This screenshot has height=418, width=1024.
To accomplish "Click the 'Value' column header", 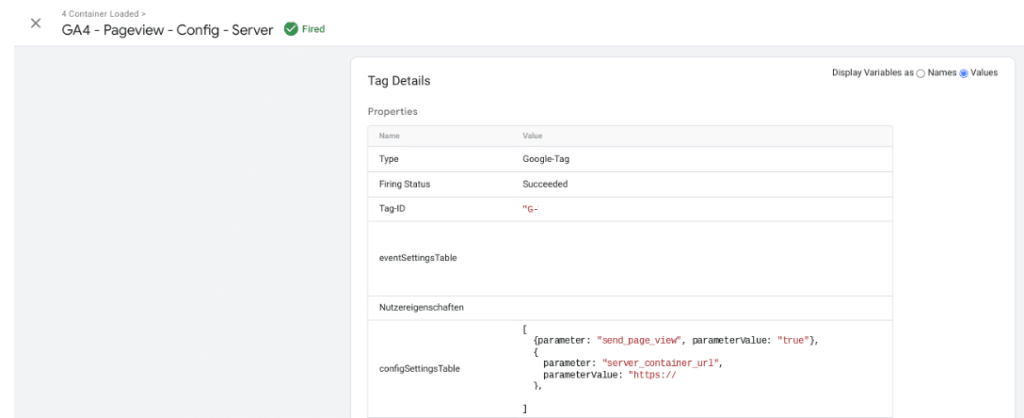I will (x=532, y=136).
